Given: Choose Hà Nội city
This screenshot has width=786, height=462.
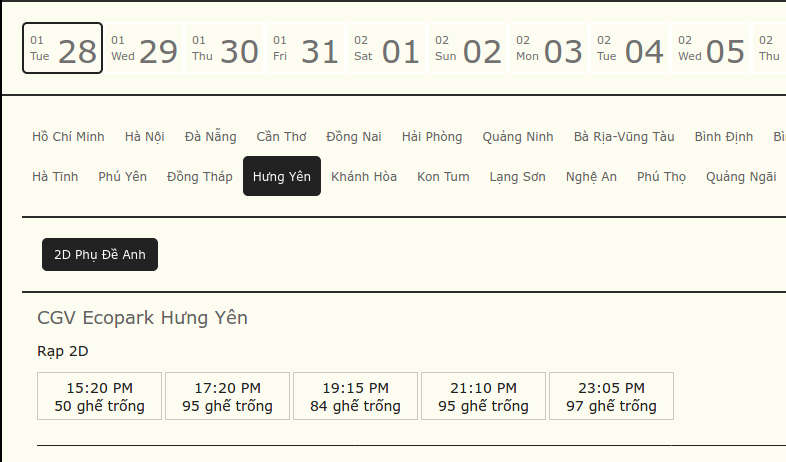Looking at the screenshot, I should (x=145, y=137).
